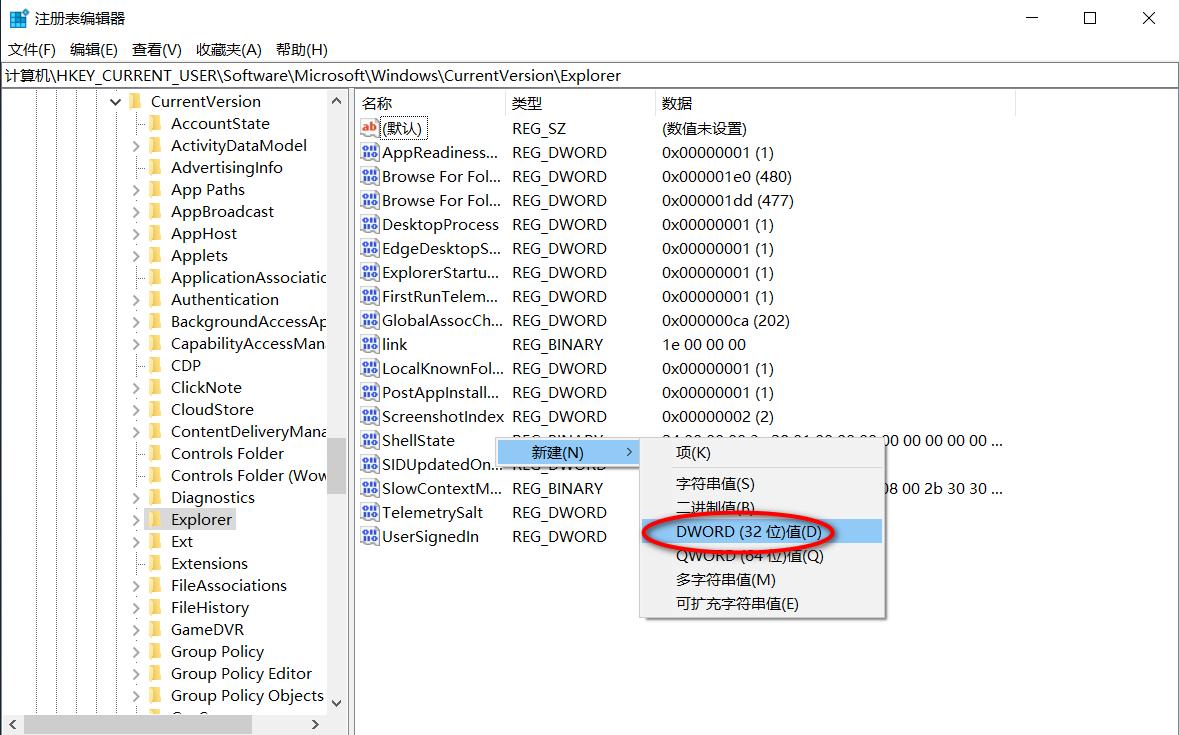Click the CurrentVersion folder icon
The height and width of the screenshot is (735, 1179).
pos(137,101)
